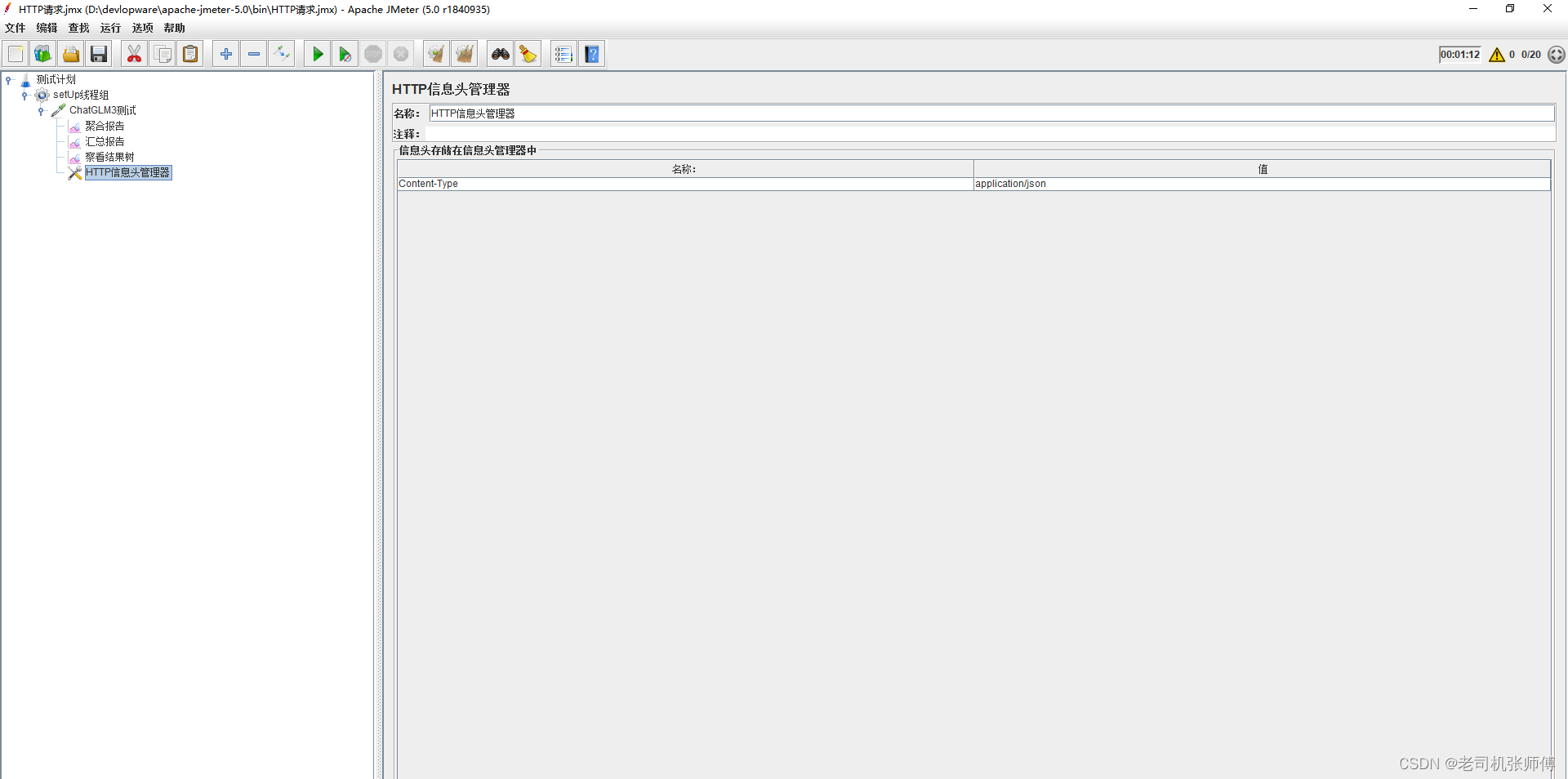Select the 测试计划 tree item
This screenshot has width=1568, height=779.
(x=56, y=79)
